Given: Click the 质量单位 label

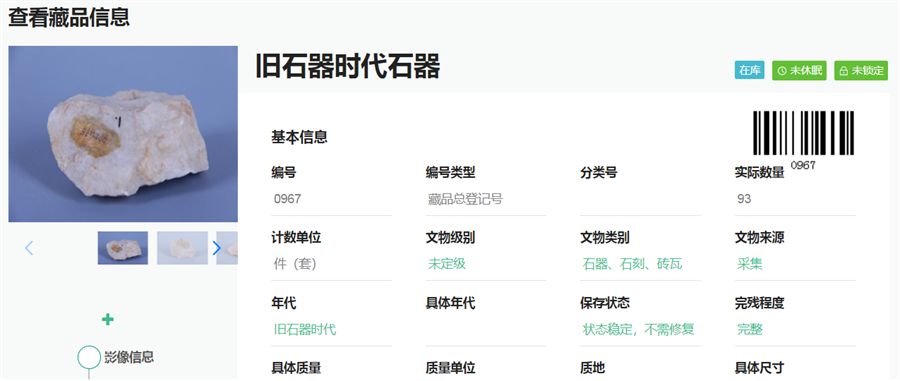Looking at the screenshot, I should pos(450,367).
